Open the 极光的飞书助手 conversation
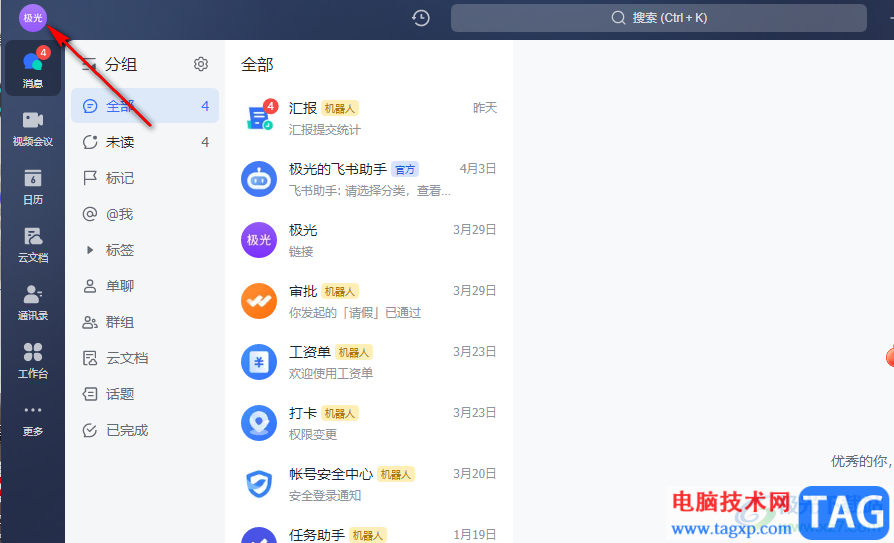This screenshot has height=543, width=894. coord(369,179)
